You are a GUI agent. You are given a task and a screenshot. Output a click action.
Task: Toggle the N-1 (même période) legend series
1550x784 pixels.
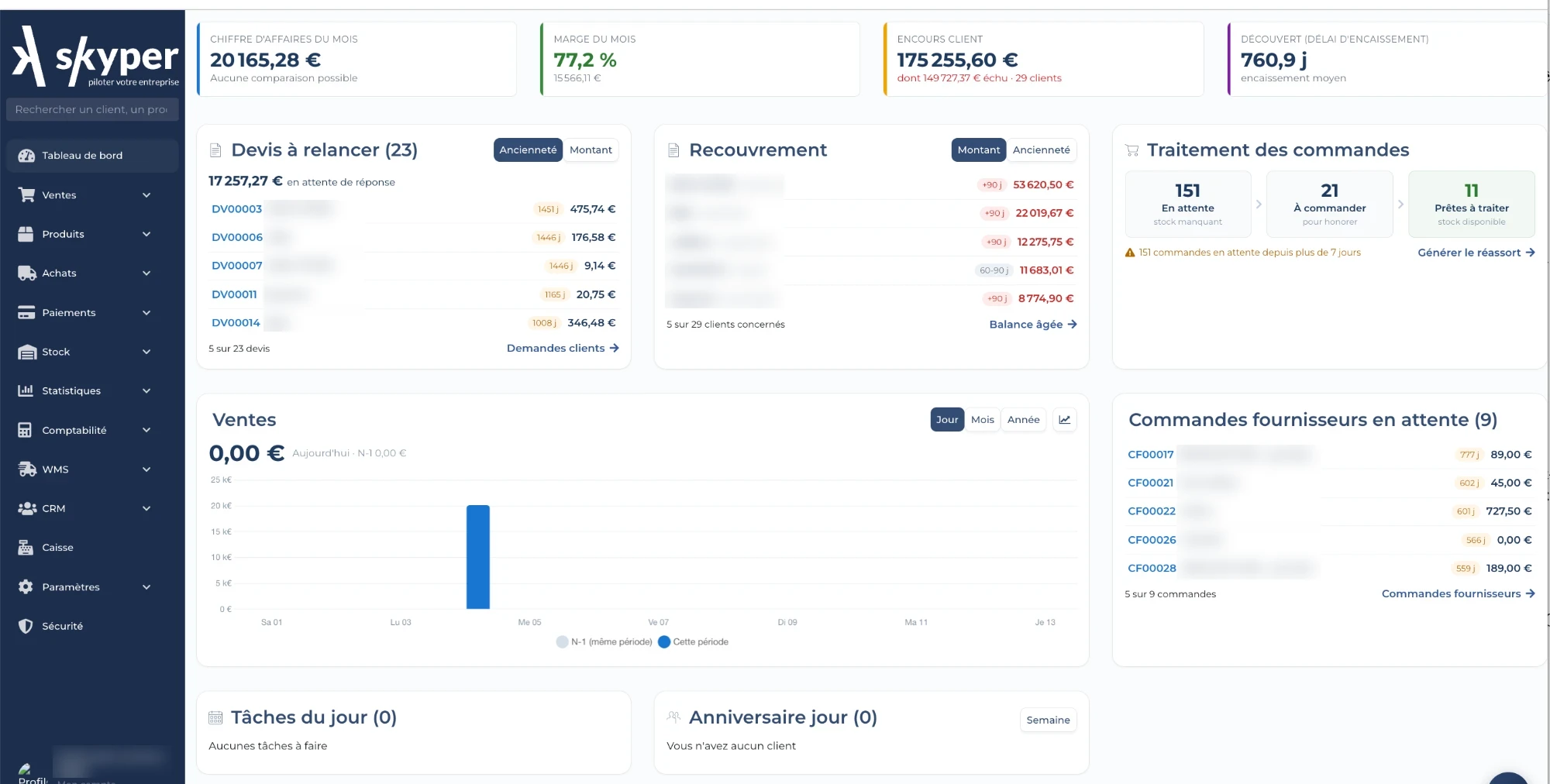[604, 642]
